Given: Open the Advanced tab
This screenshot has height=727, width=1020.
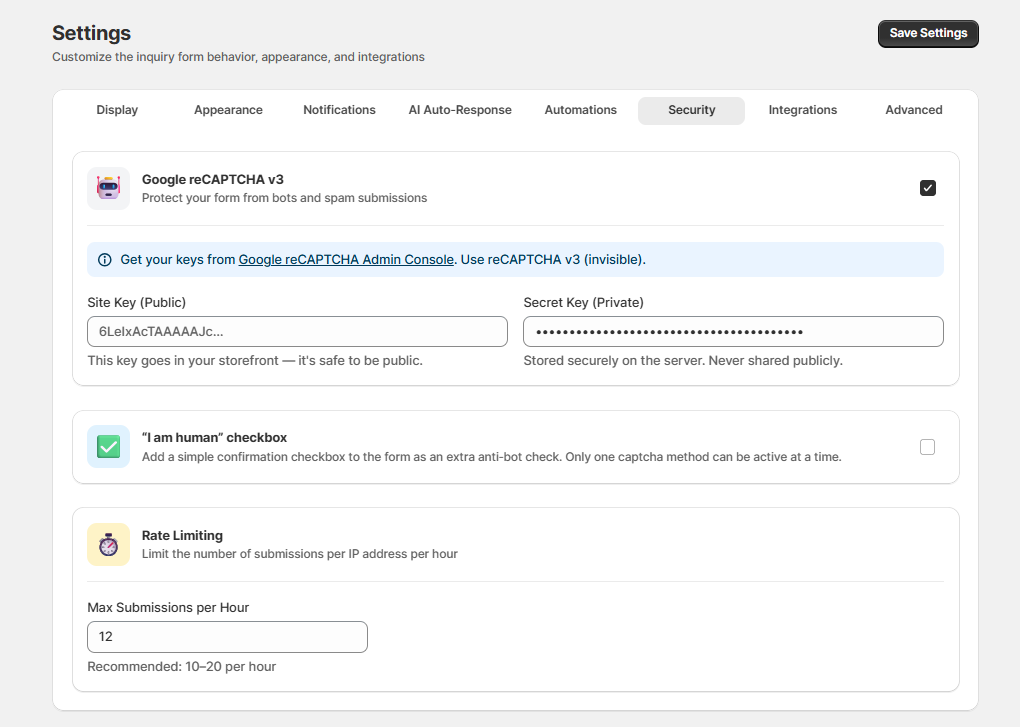Looking at the screenshot, I should tap(913, 110).
